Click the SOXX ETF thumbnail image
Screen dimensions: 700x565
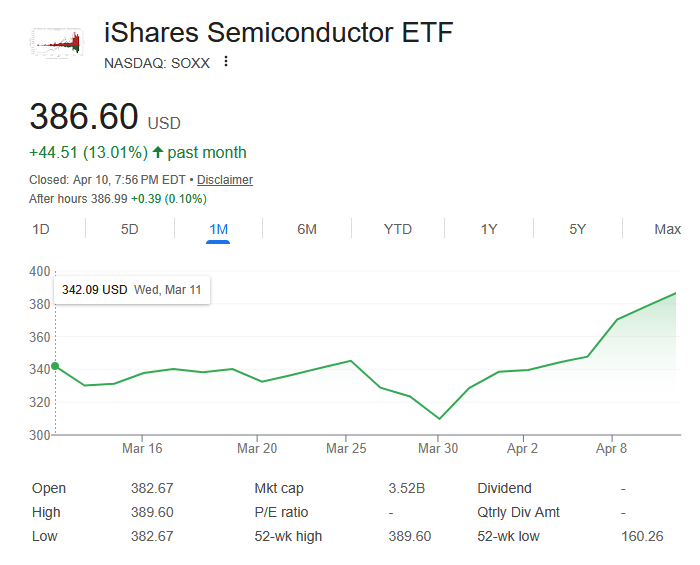point(56,43)
